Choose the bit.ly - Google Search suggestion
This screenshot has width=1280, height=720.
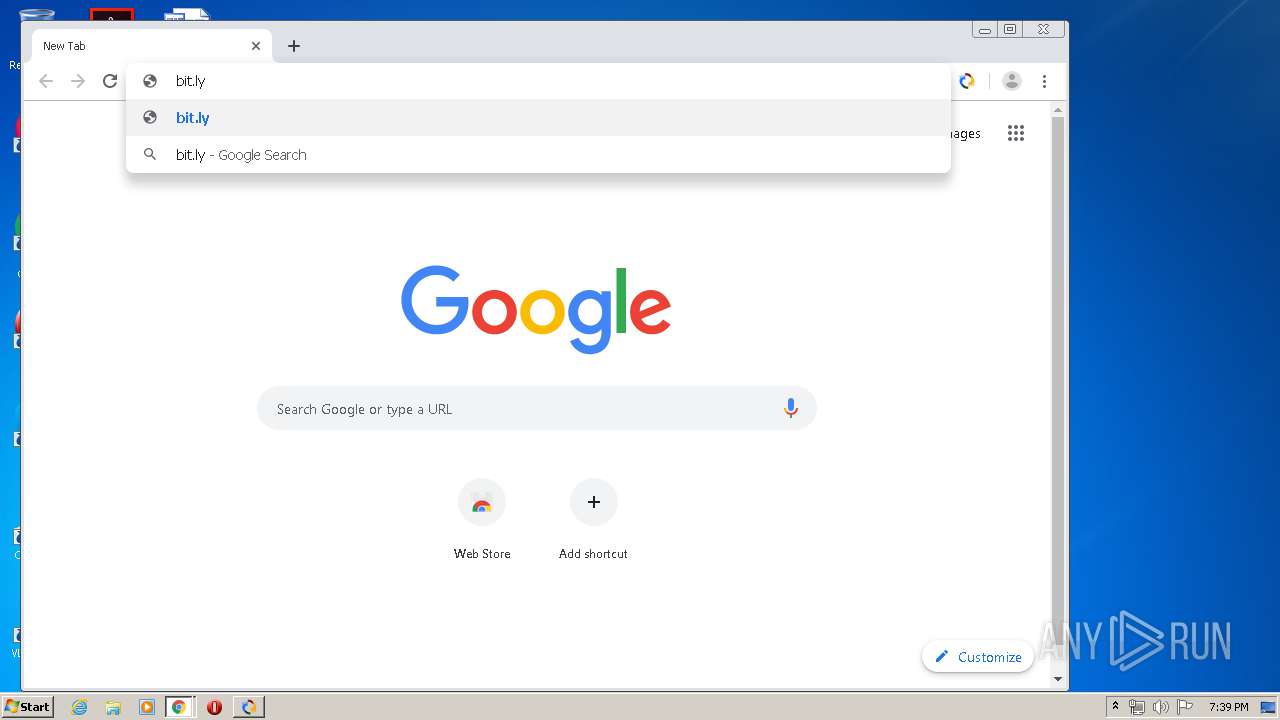click(x=538, y=155)
